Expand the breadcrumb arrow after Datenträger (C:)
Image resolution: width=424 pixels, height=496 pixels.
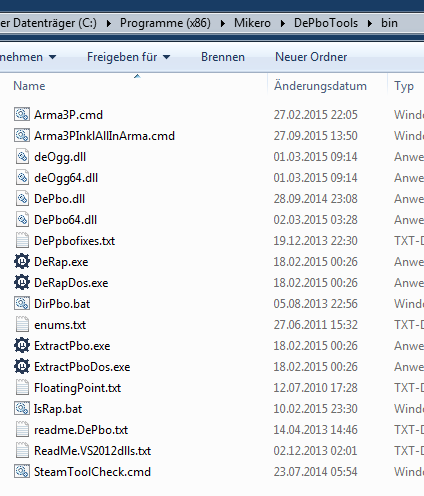(108, 23)
